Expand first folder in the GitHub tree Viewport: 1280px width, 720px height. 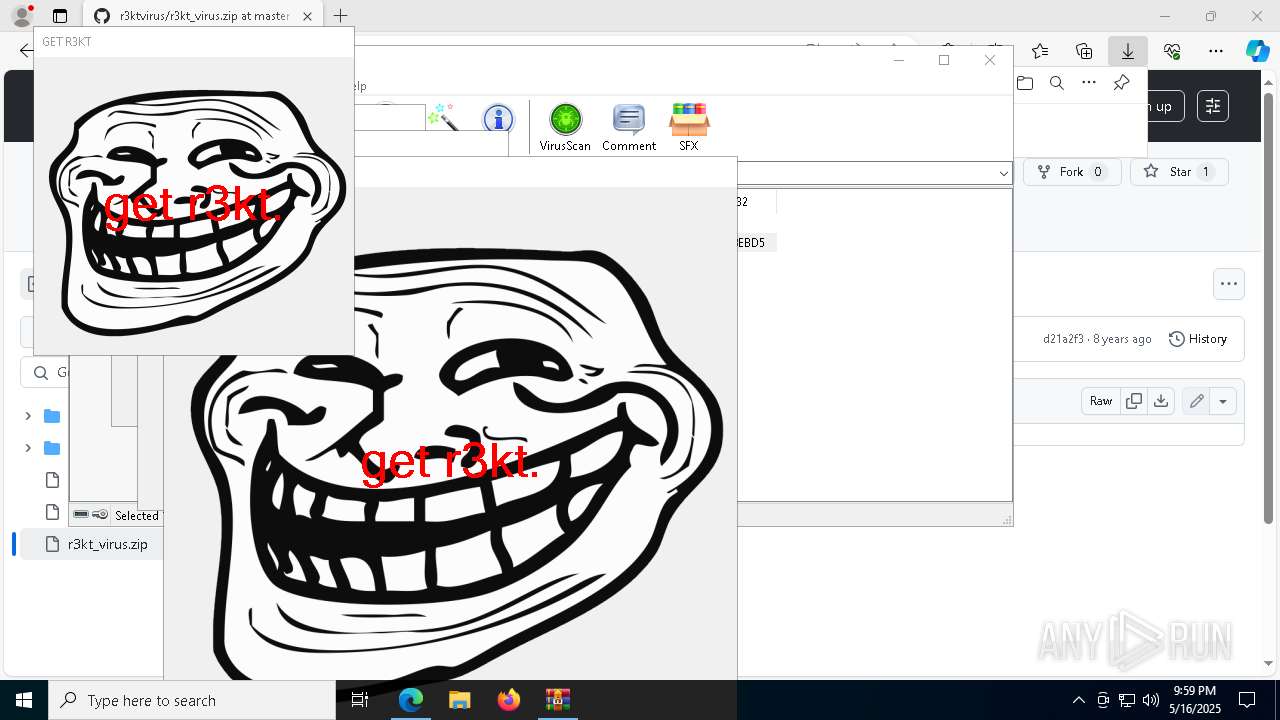[x=28, y=416]
